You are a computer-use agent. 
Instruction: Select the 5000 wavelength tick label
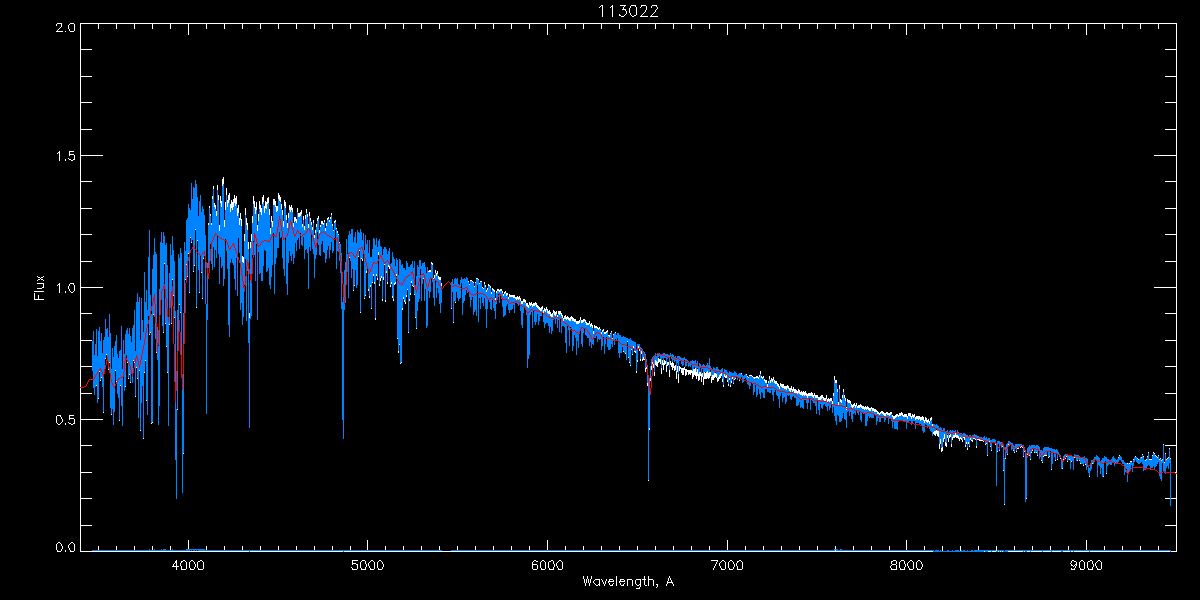[x=367, y=565]
